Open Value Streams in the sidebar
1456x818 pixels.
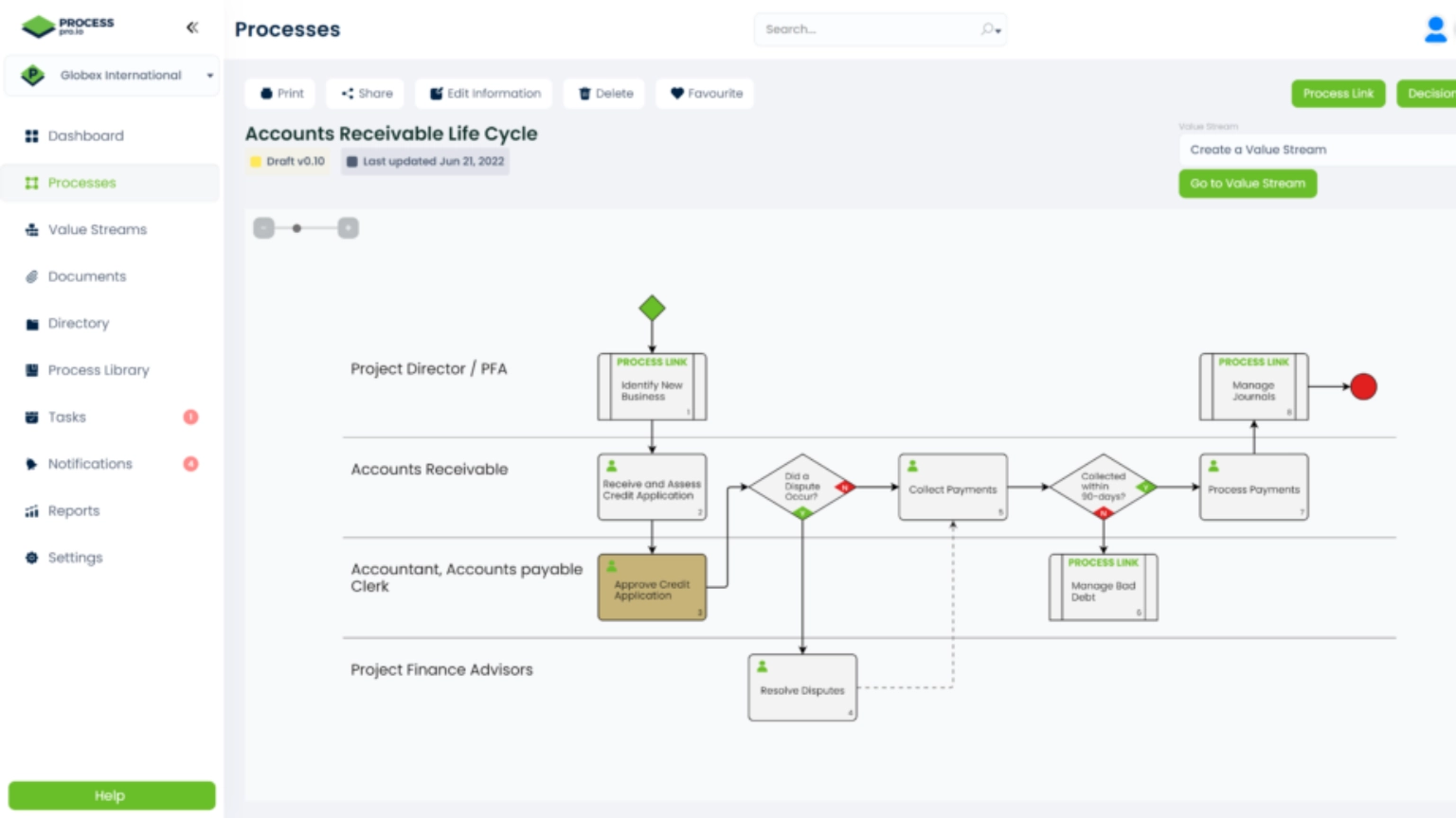tap(110, 230)
